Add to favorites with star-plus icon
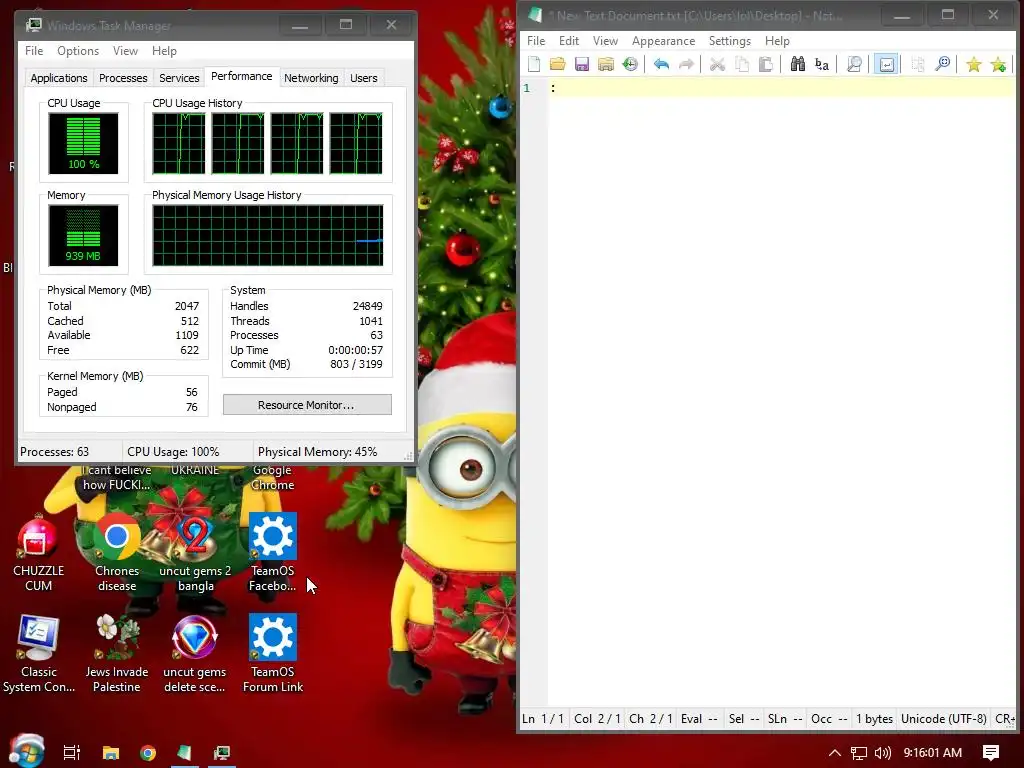Screen dimensions: 1024x768 tap(998, 64)
